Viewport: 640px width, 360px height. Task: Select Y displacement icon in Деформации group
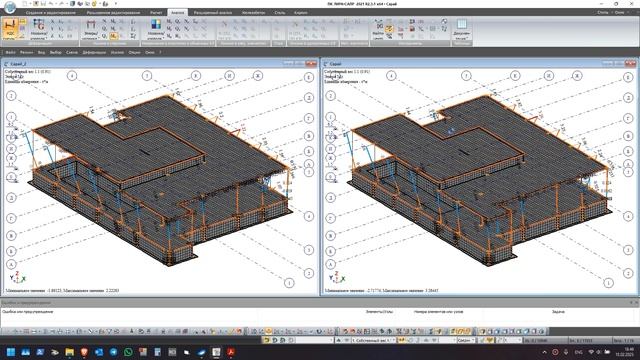pos(52,29)
